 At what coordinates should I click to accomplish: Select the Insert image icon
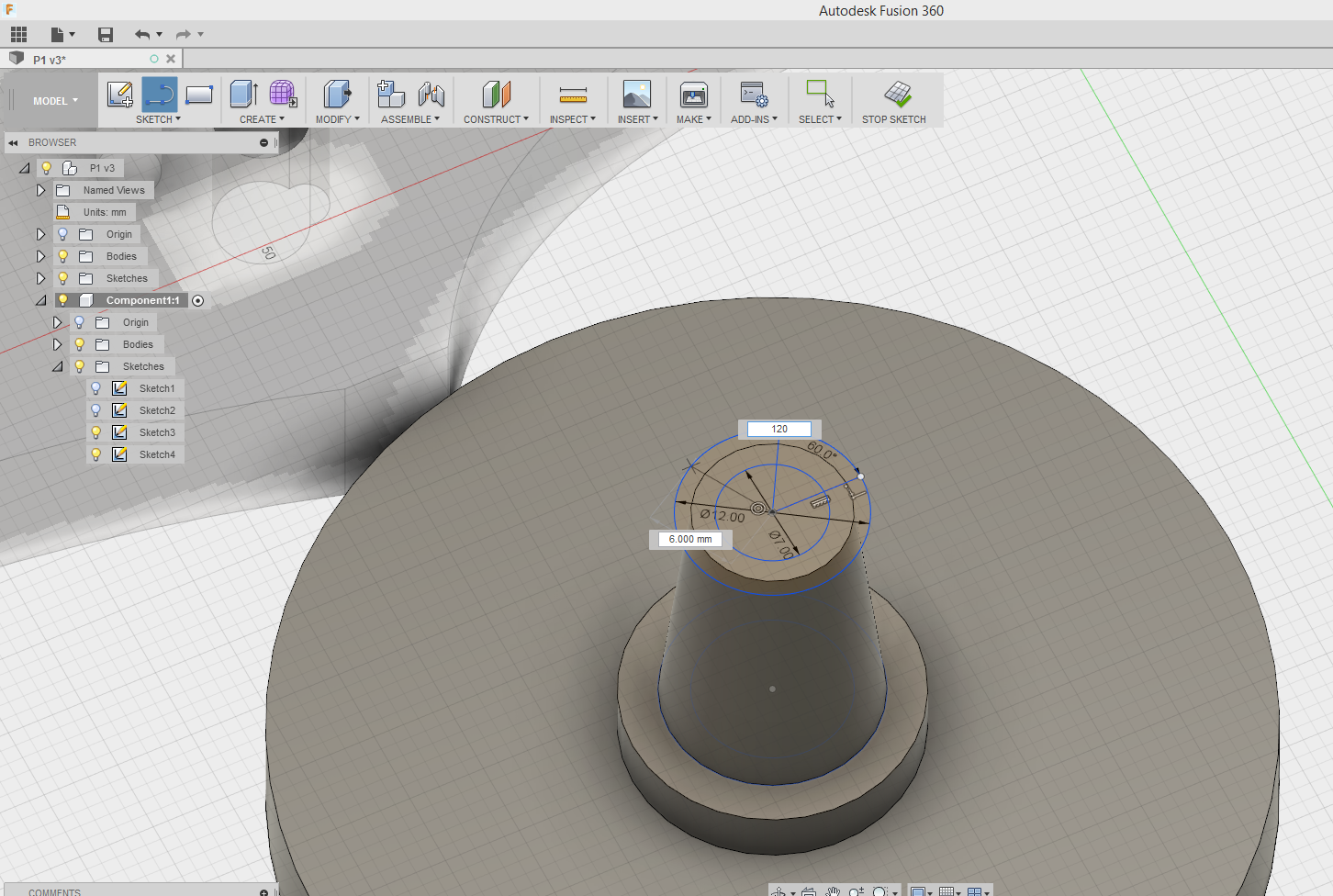pyautogui.click(x=637, y=94)
